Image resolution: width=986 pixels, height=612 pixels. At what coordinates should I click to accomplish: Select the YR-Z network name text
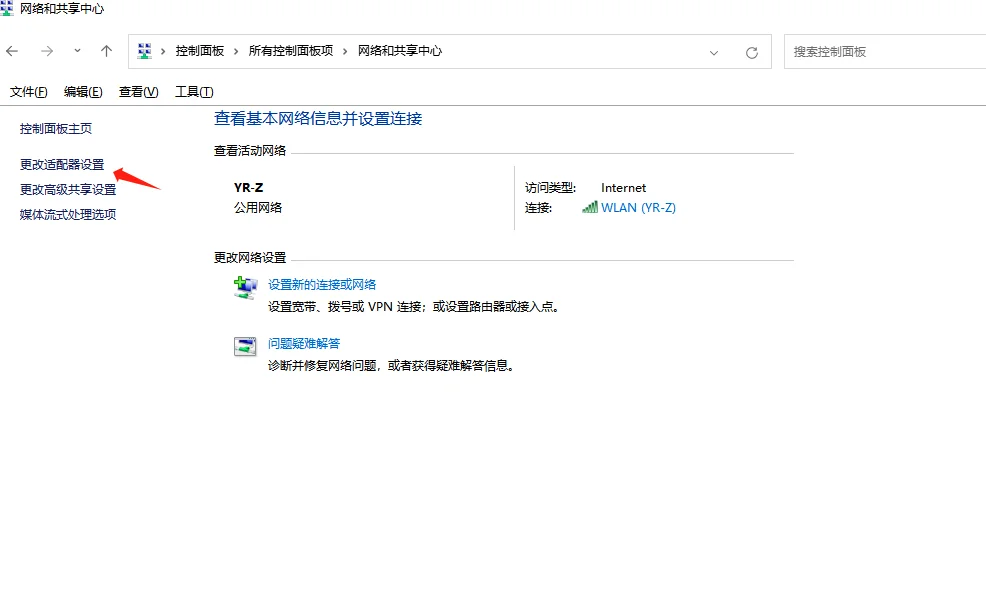[248, 187]
